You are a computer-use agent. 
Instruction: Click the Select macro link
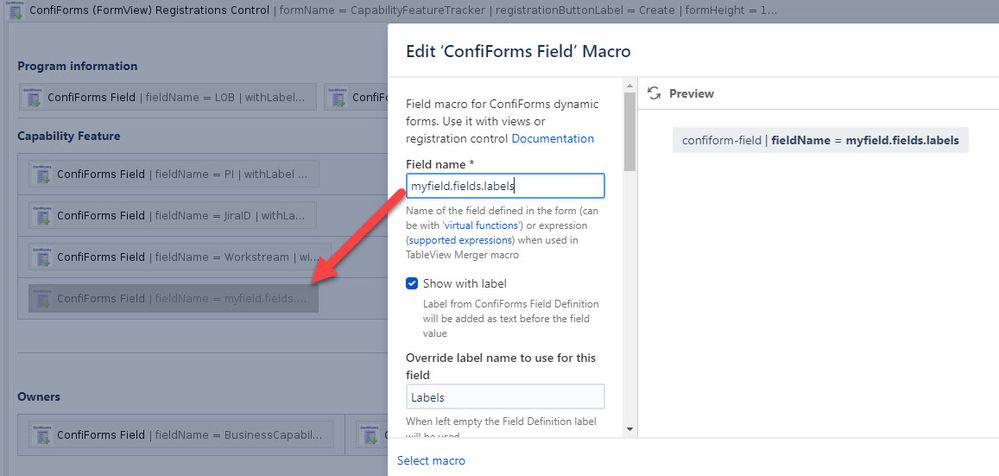(431, 460)
